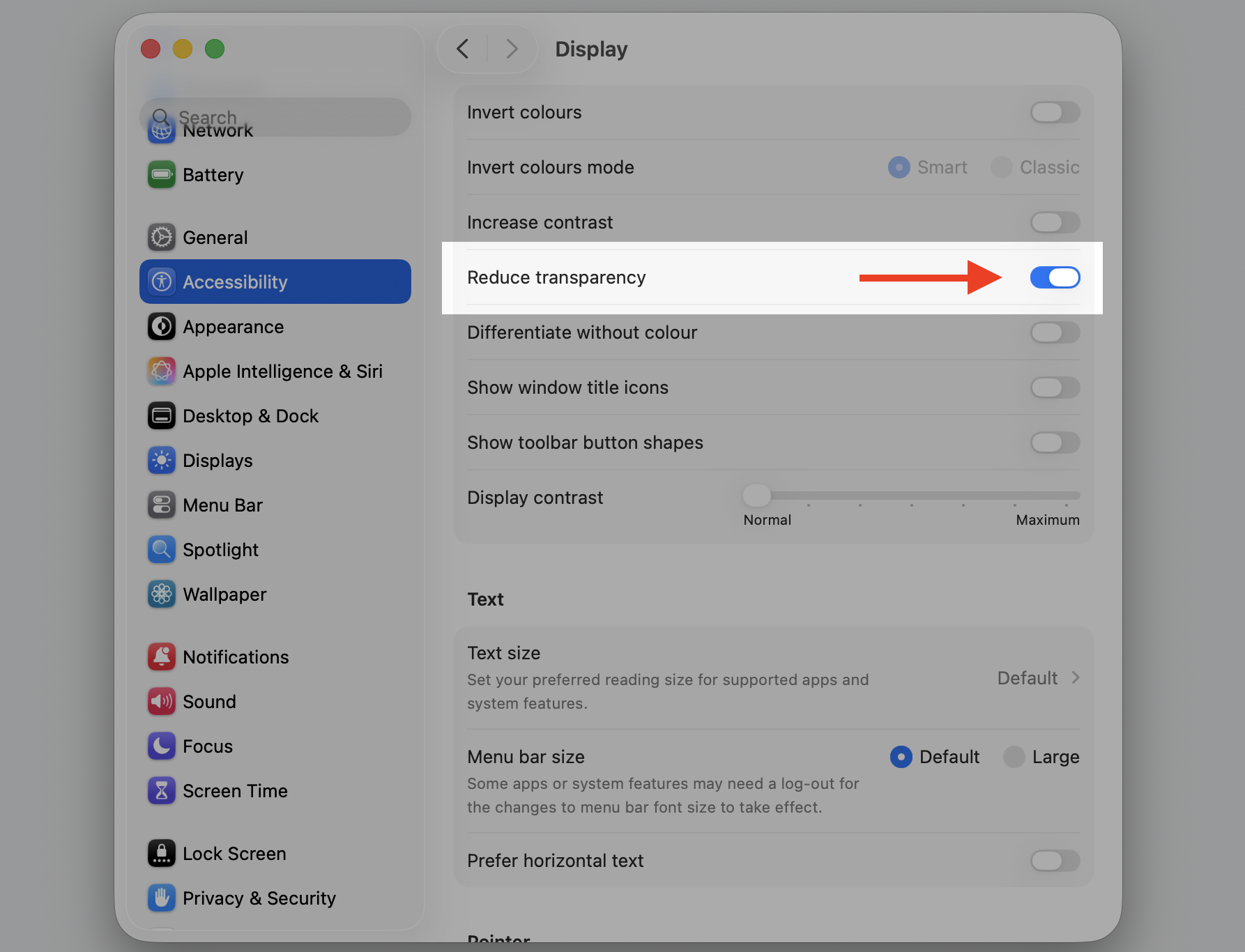Viewport: 1245px width, 952px height.
Task: Enable Increase contrast switch
Action: coord(1055,222)
